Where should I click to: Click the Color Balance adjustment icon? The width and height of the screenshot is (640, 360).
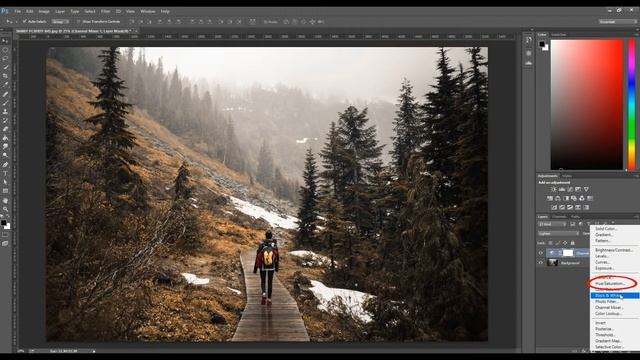coord(558,198)
